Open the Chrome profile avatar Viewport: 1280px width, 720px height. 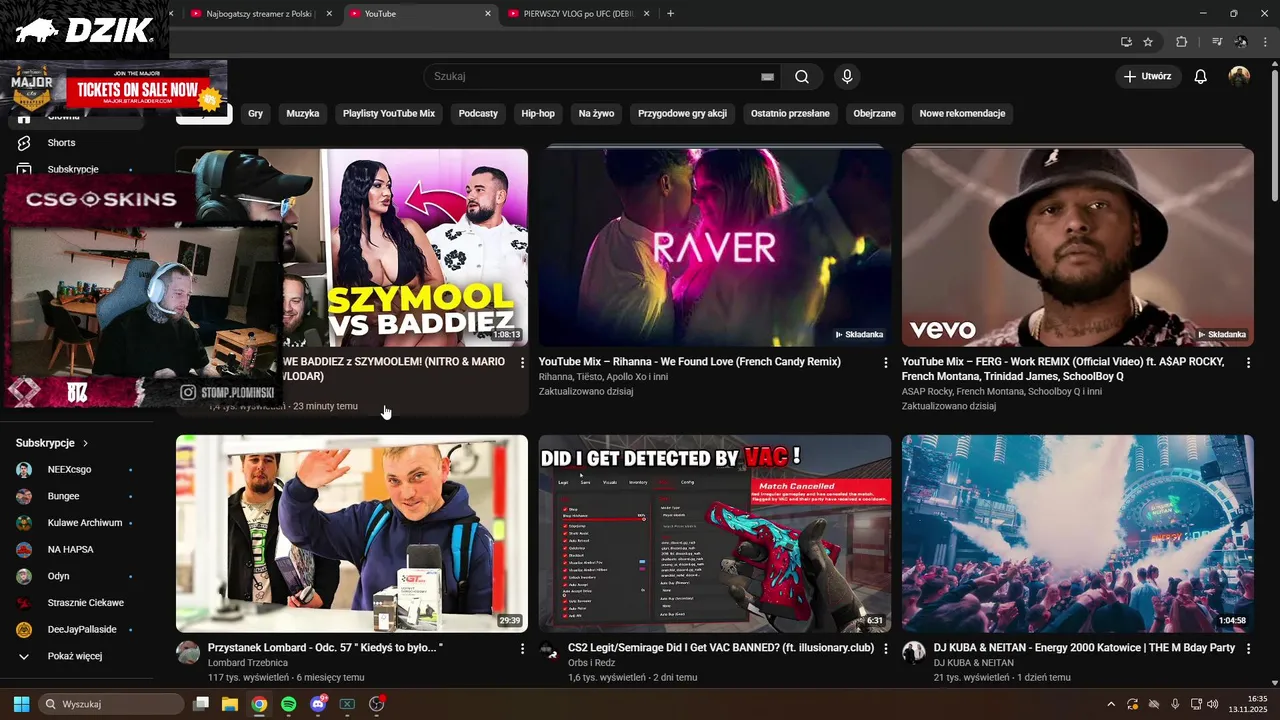point(1241,42)
